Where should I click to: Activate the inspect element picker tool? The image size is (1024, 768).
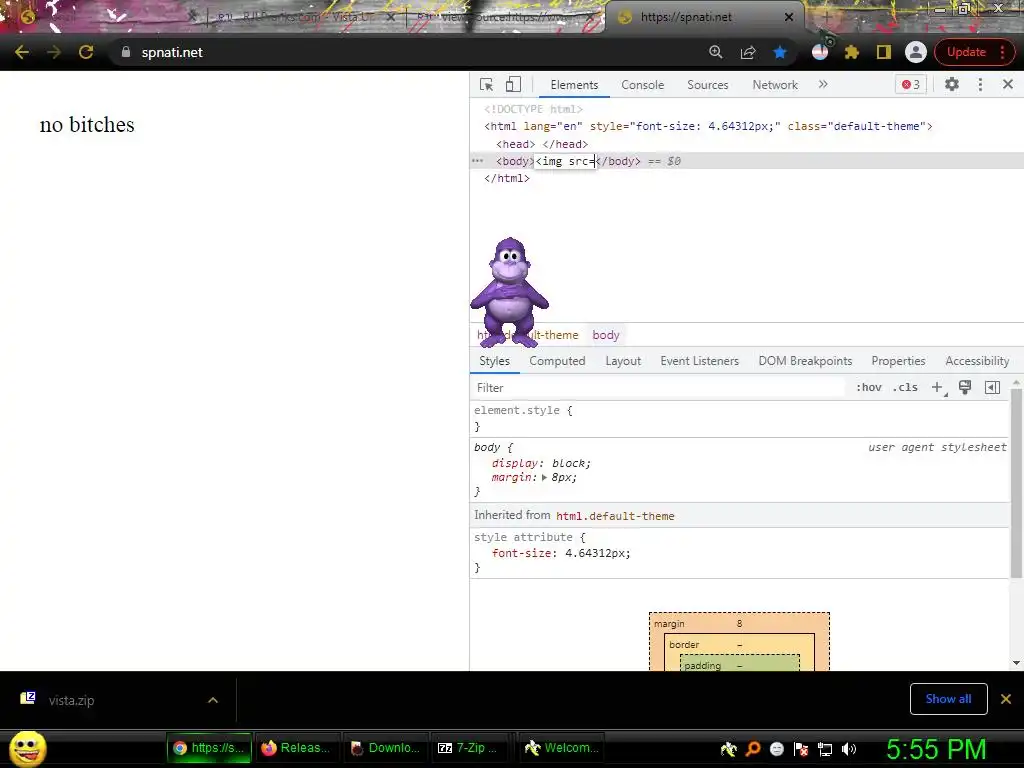(x=487, y=84)
